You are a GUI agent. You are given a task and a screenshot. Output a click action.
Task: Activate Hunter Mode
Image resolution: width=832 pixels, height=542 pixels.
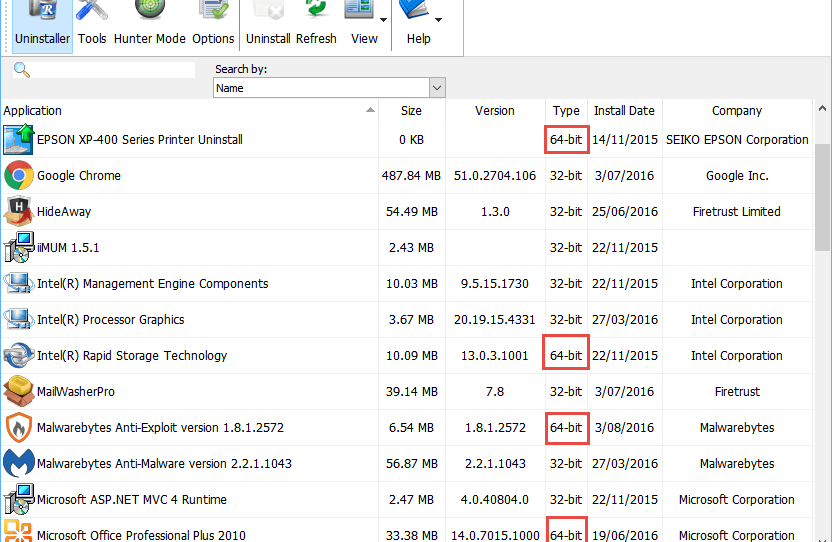(x=150, y=24)
